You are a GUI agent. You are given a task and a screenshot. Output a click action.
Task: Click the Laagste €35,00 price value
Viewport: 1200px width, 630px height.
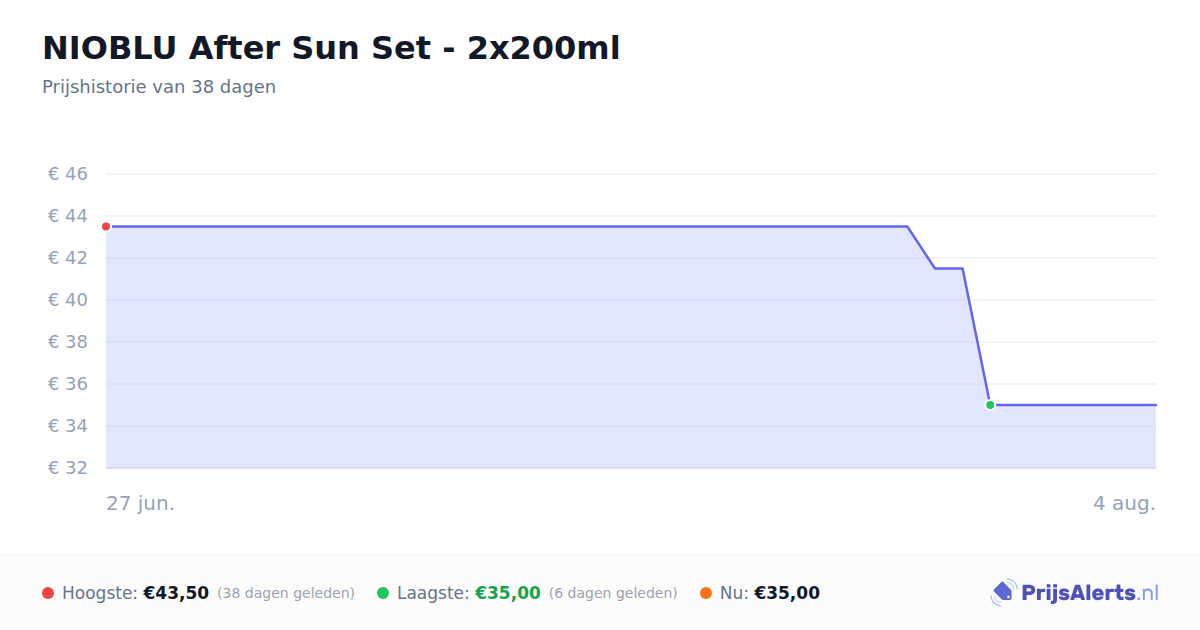(508, 593)
